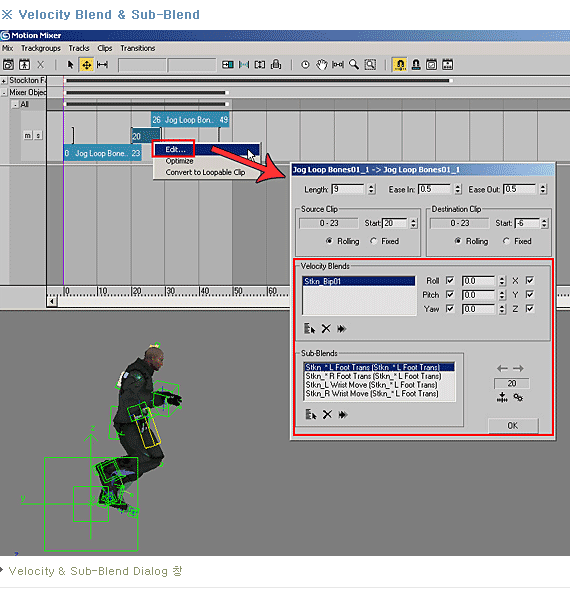Expand the Stockton trackgroup plus box
Viewport: 570px width, 598px height.
coord(4,81)
